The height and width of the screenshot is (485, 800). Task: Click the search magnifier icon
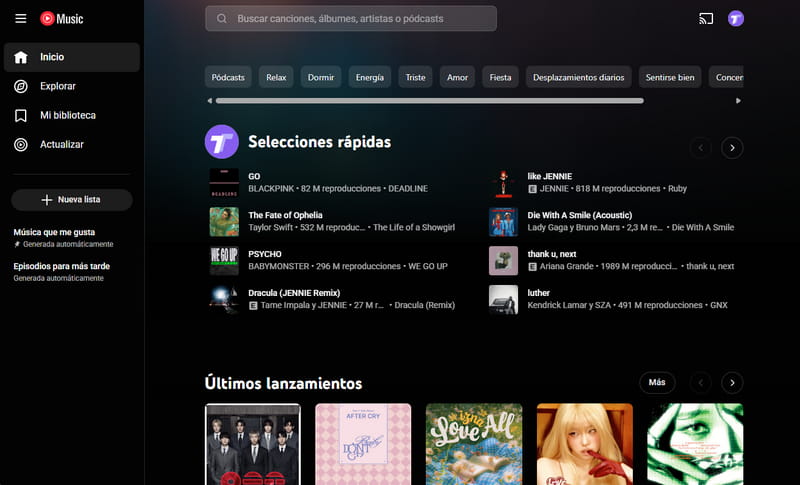221,19
